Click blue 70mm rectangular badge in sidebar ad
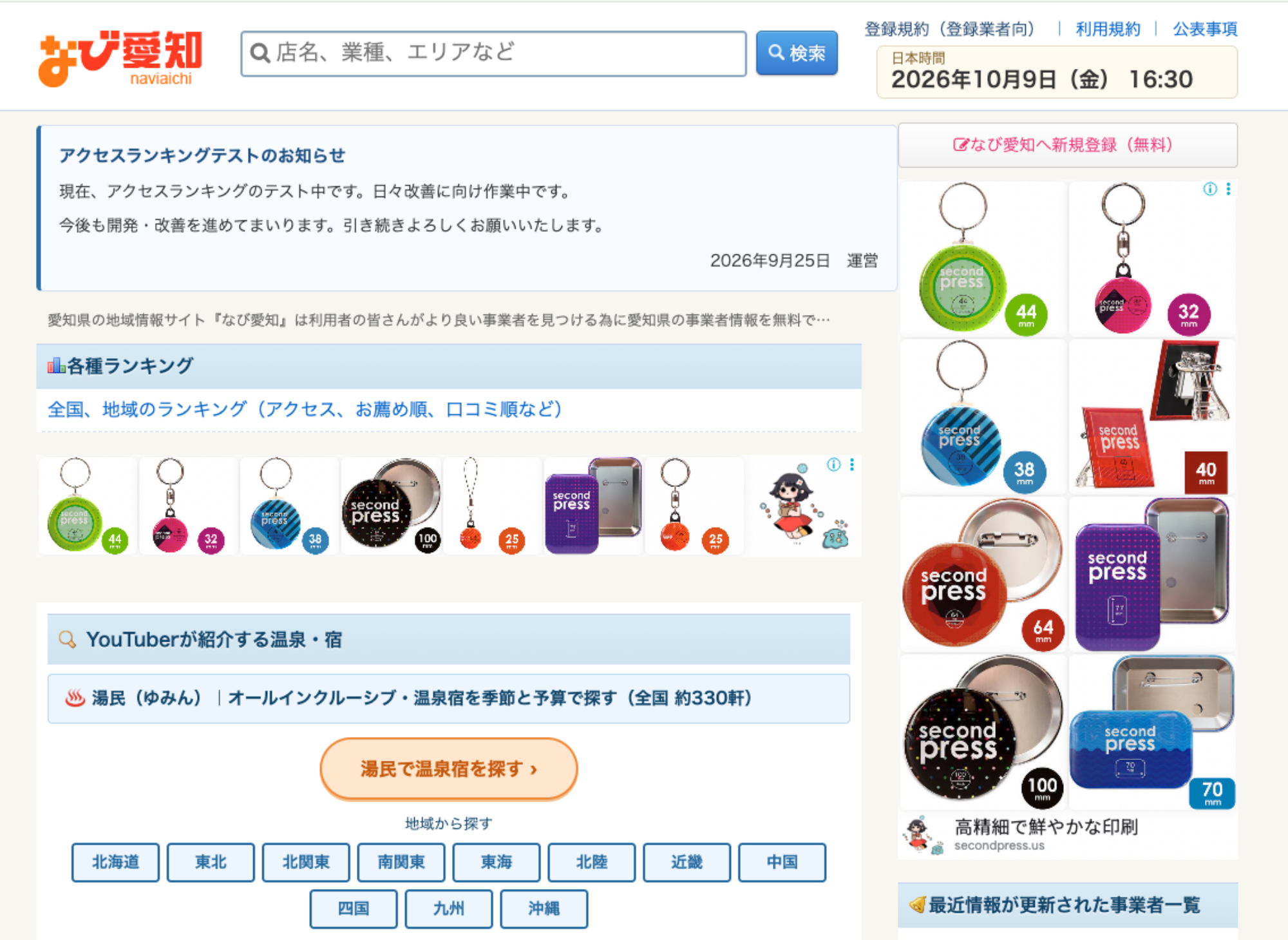This screenshot has height=940, width=1288. click(x=1153, y=733)
